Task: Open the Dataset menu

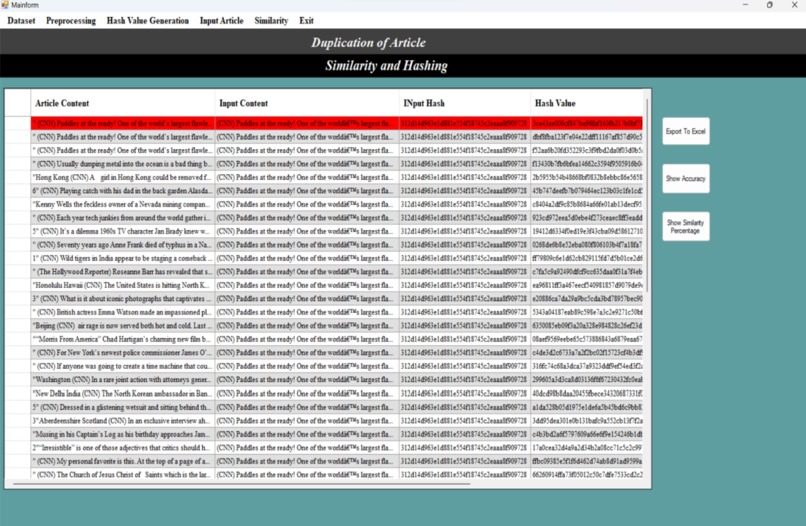Action: tap(21, 21)
